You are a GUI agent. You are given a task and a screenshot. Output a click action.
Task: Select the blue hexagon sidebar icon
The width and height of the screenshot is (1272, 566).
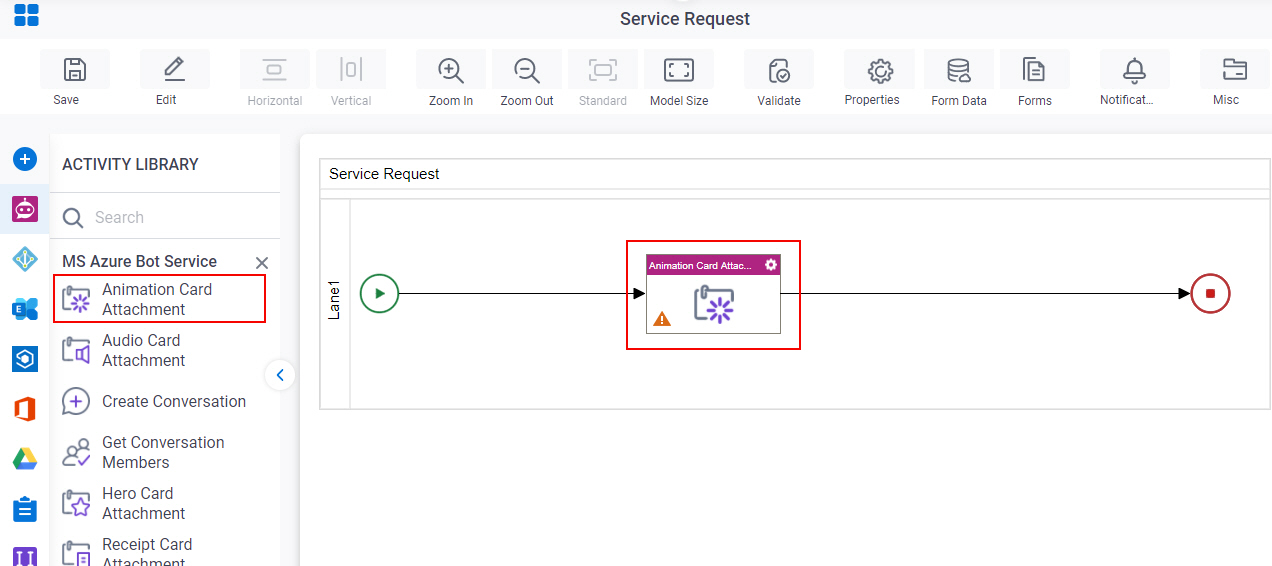point(25,359)
